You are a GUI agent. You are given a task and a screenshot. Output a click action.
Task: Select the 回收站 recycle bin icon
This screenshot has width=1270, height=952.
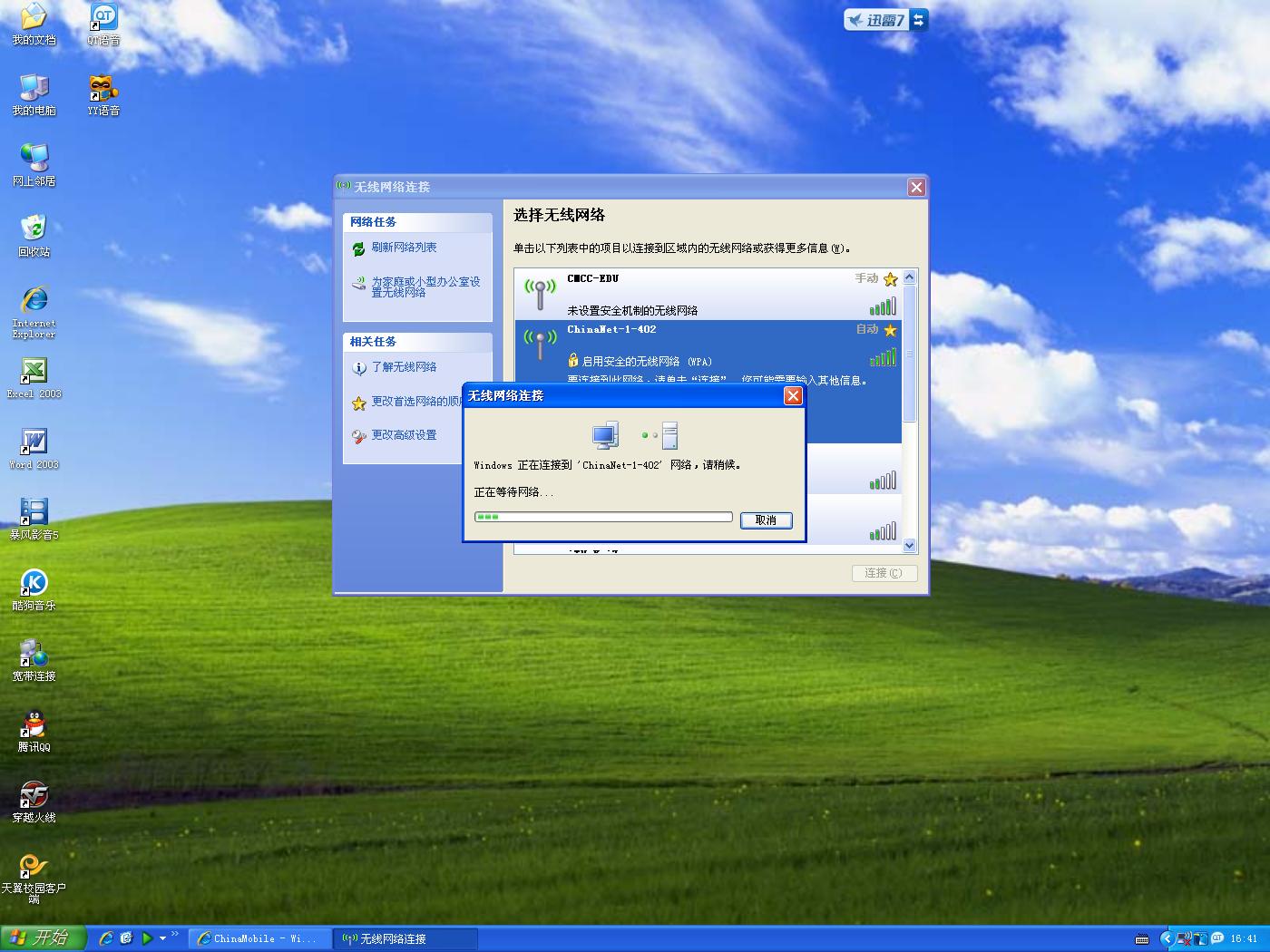click(34, 237)
